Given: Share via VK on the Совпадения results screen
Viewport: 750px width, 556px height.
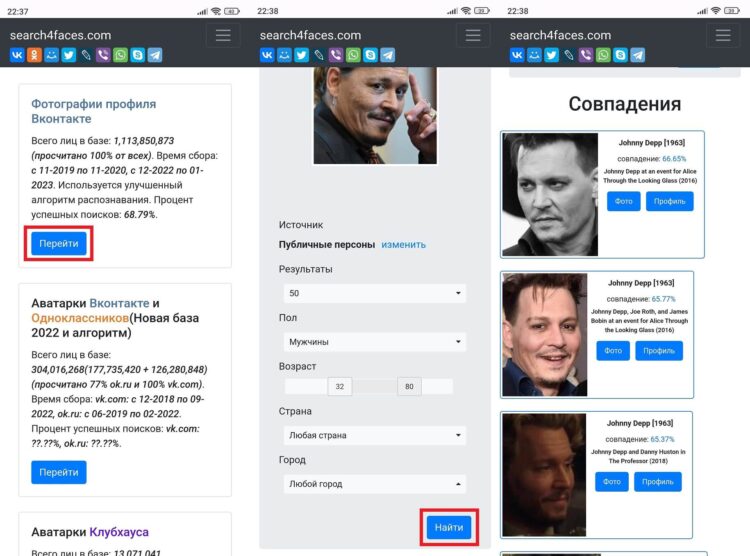Looking at the screenshot, I should (517, 55).
